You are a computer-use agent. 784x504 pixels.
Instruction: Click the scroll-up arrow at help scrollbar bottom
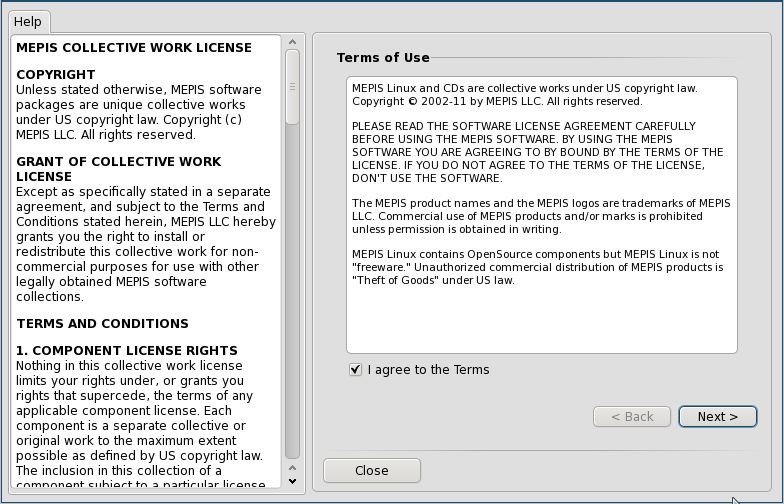[x=292, y=468]
